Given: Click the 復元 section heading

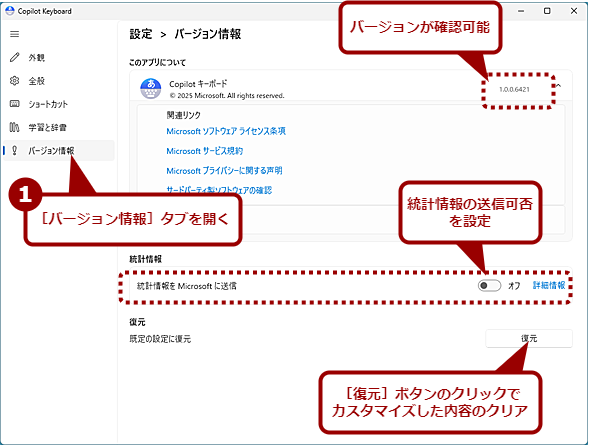Looking at the screenshot, I should pyautogui.click(x=137, y=322).
